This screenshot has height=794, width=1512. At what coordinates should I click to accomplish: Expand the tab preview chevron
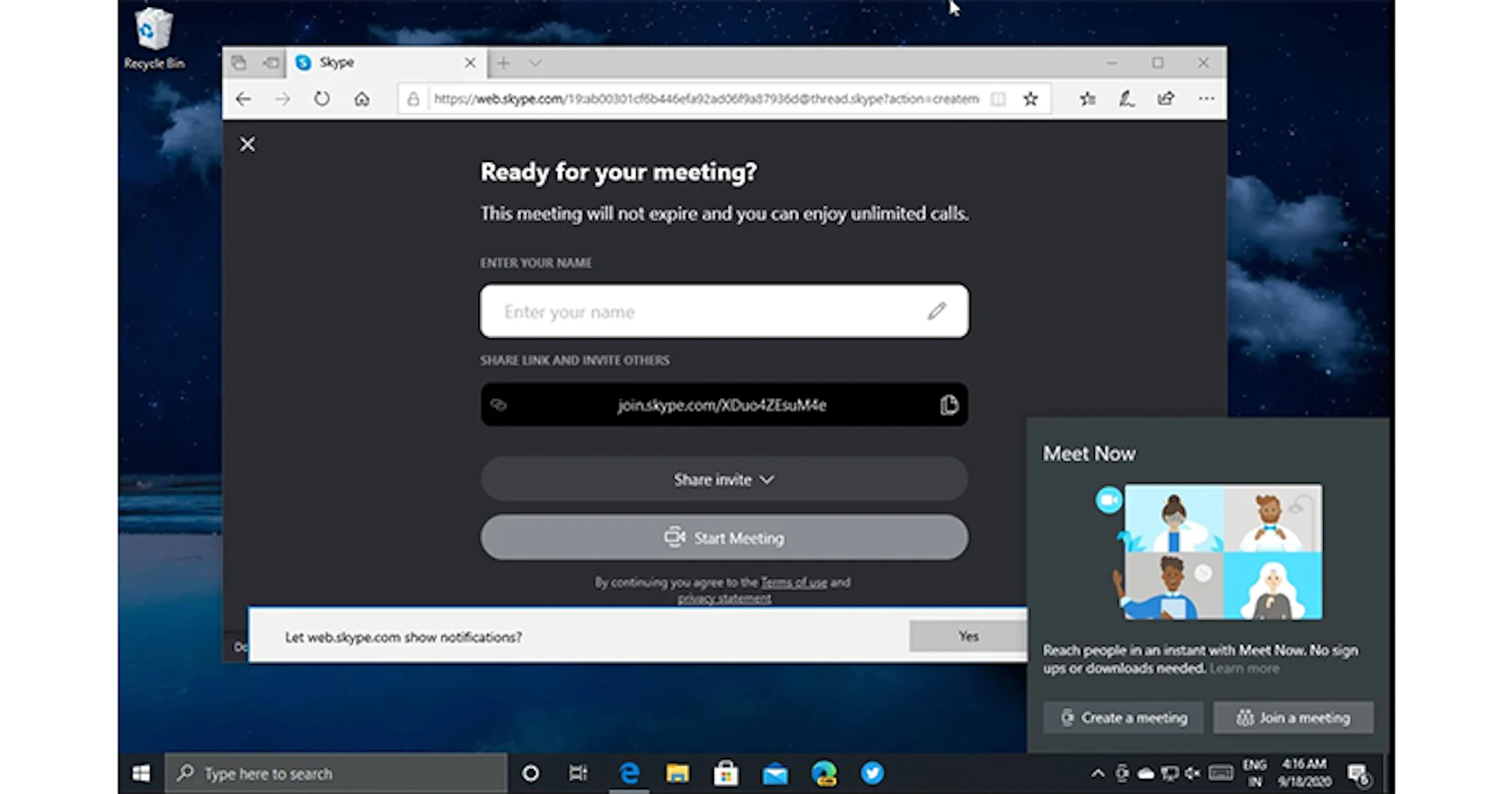tap(535, 63)
